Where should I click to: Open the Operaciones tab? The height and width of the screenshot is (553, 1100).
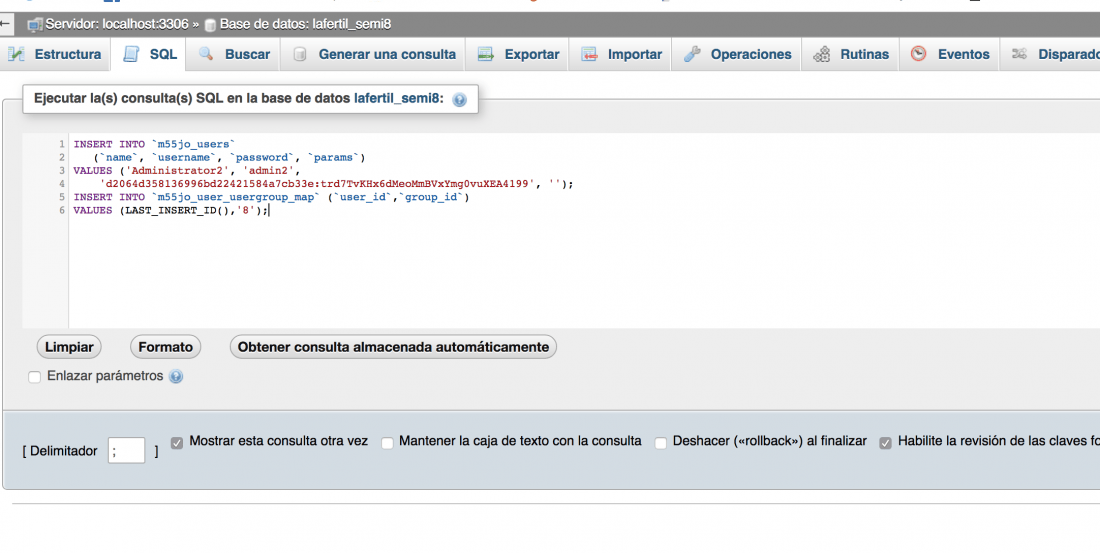point(737,54)
